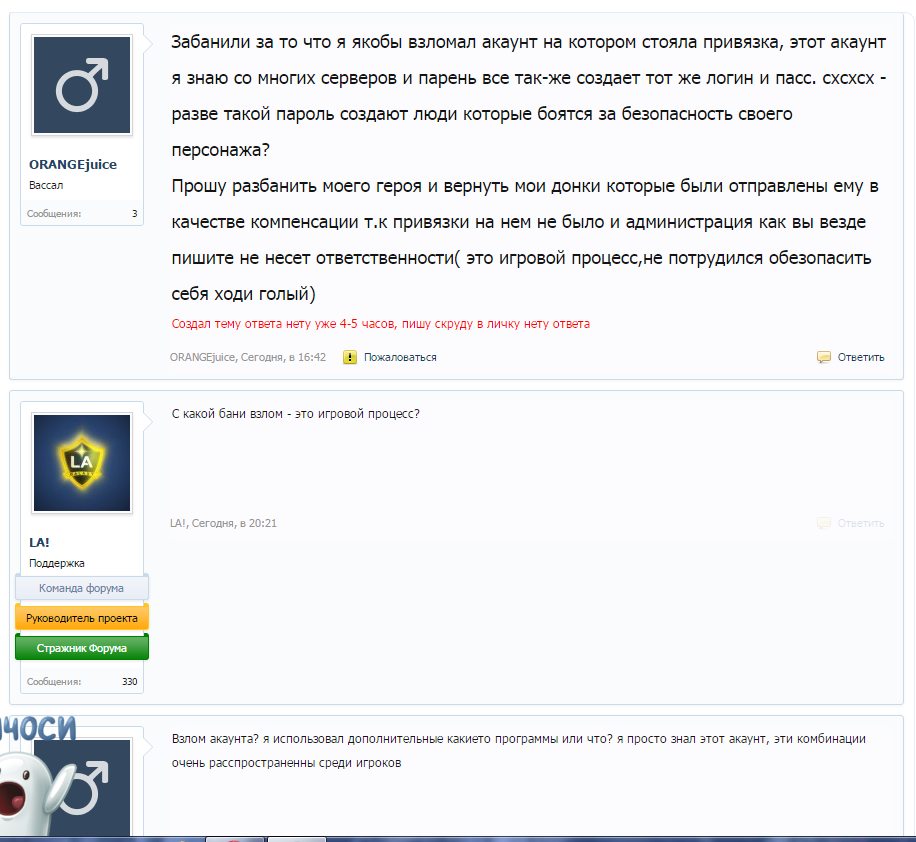Screen dimensions: 916x842
Task: Open the Пожаловаться report link
Action: pos(399,356)
